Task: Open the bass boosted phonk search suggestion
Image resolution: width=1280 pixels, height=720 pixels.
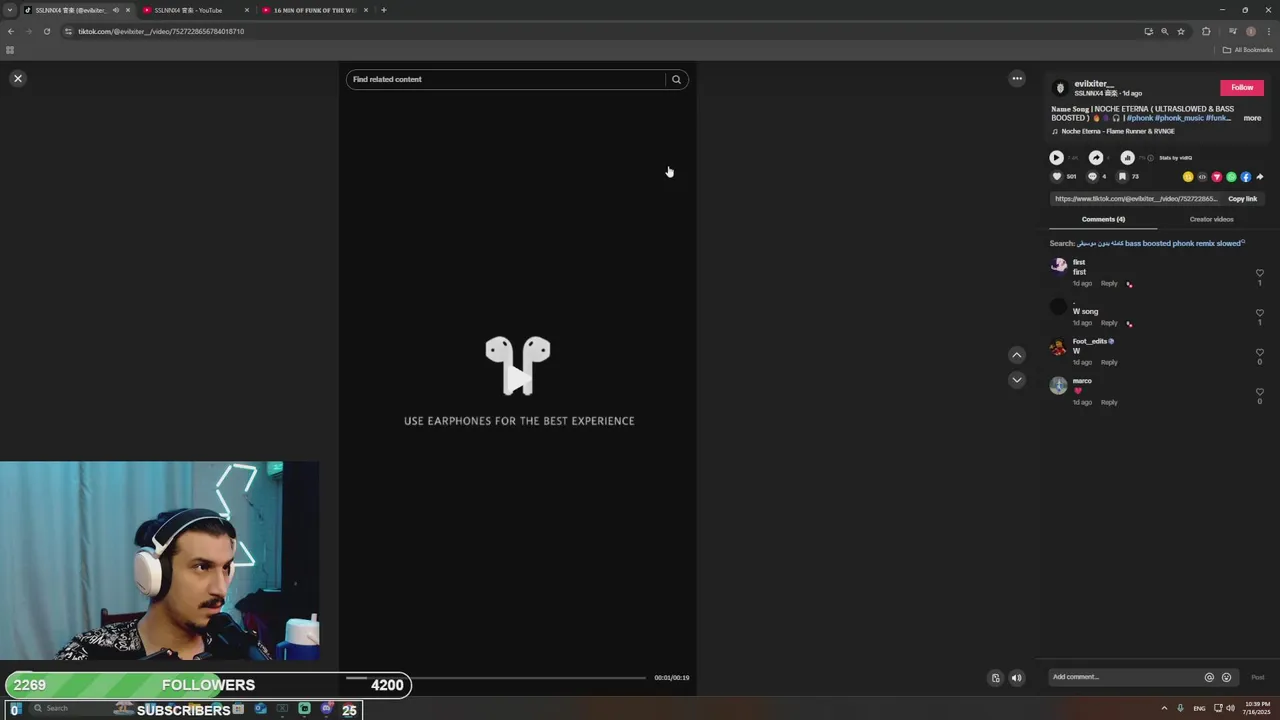Action: point(1161,243)
